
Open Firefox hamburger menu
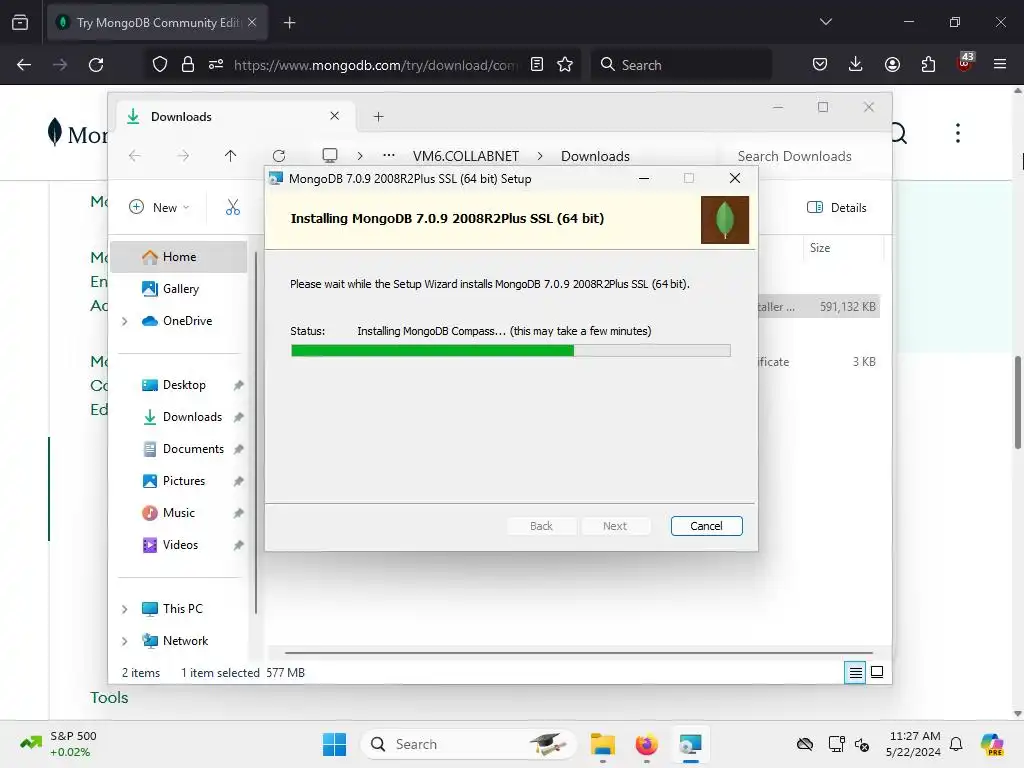pyautogui.click(x=1000, y=65)
